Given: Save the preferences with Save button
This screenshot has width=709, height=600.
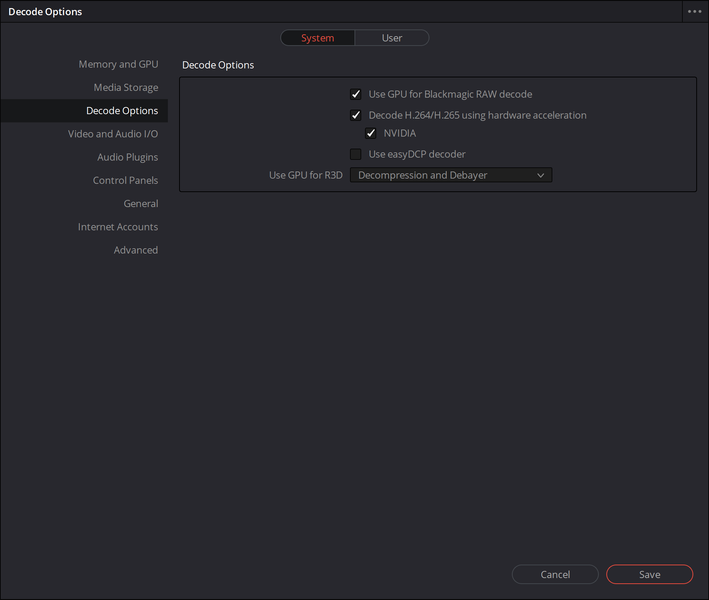Looking at the screenshot, I should (x=649, y=575).
